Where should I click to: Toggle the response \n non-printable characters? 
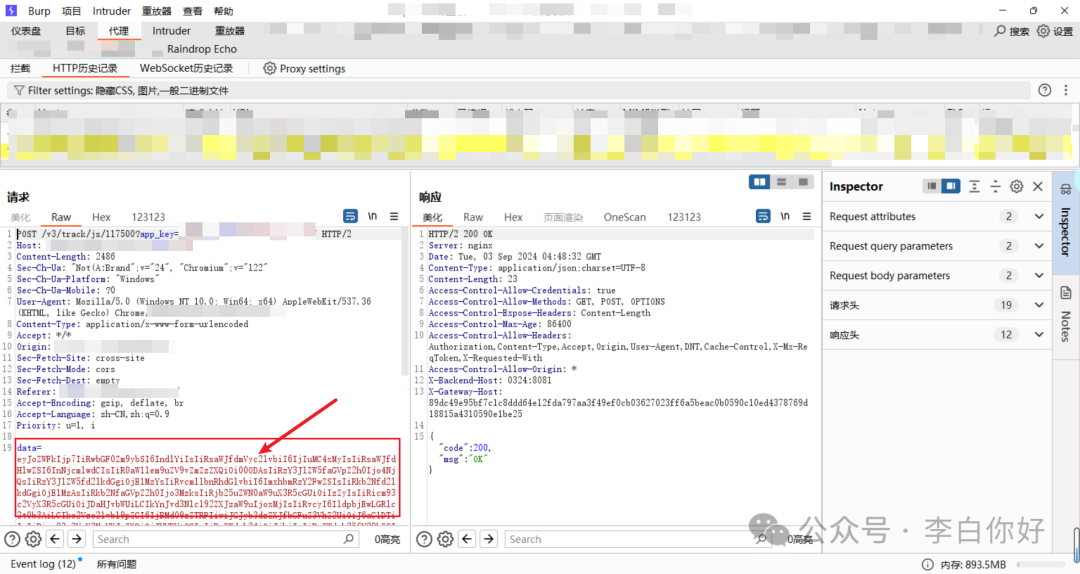[785, 216]
